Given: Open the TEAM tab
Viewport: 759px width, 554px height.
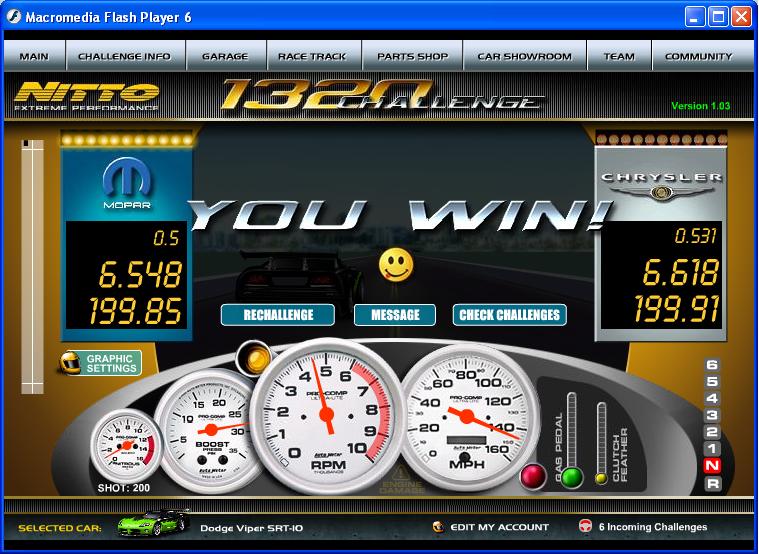Looking at the screenshot, I should tap(619, 56).
